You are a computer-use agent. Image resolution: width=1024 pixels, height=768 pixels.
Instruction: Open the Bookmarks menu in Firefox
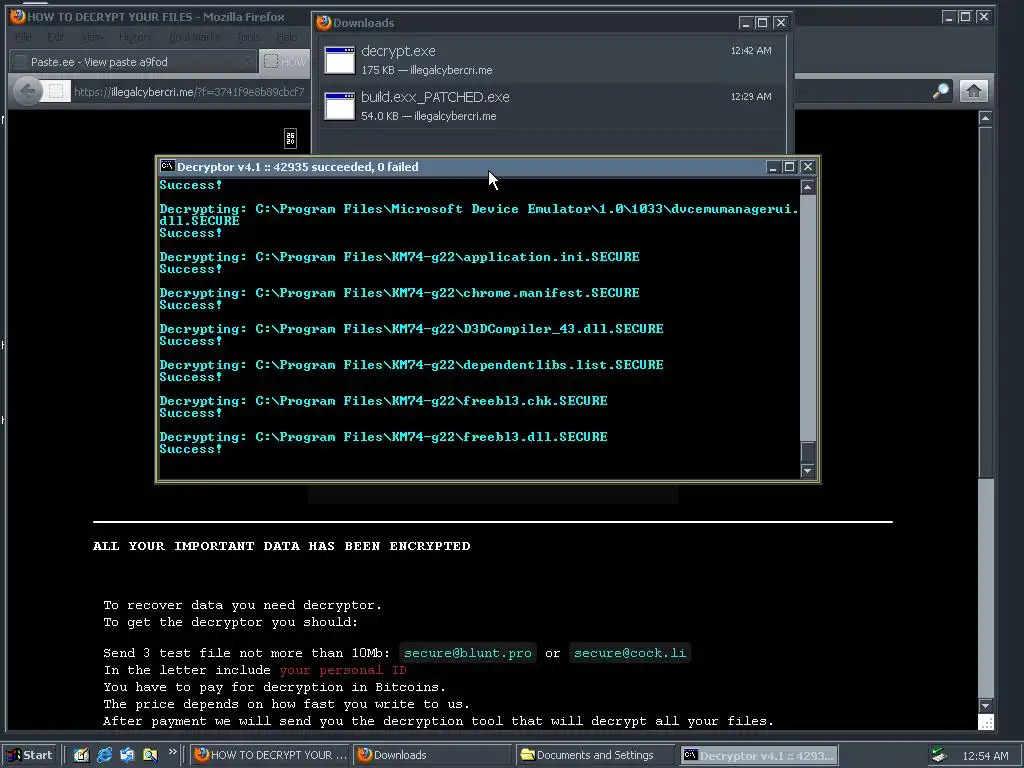[194, 37]
